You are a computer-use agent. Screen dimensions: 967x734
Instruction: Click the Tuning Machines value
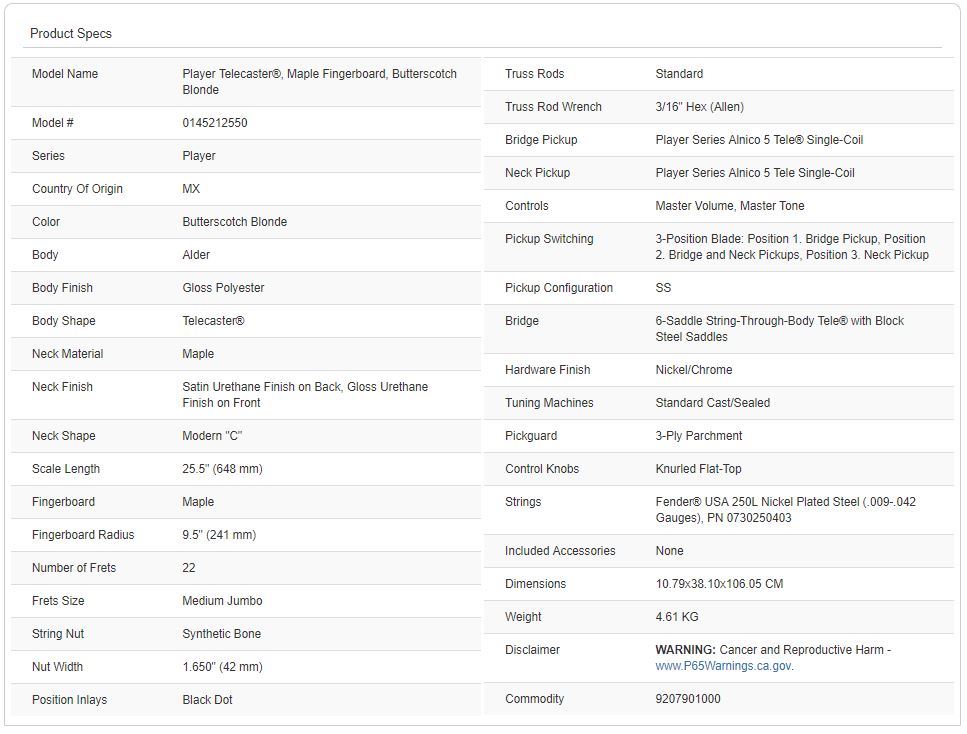pyautogui.click(x=712, y=403)
